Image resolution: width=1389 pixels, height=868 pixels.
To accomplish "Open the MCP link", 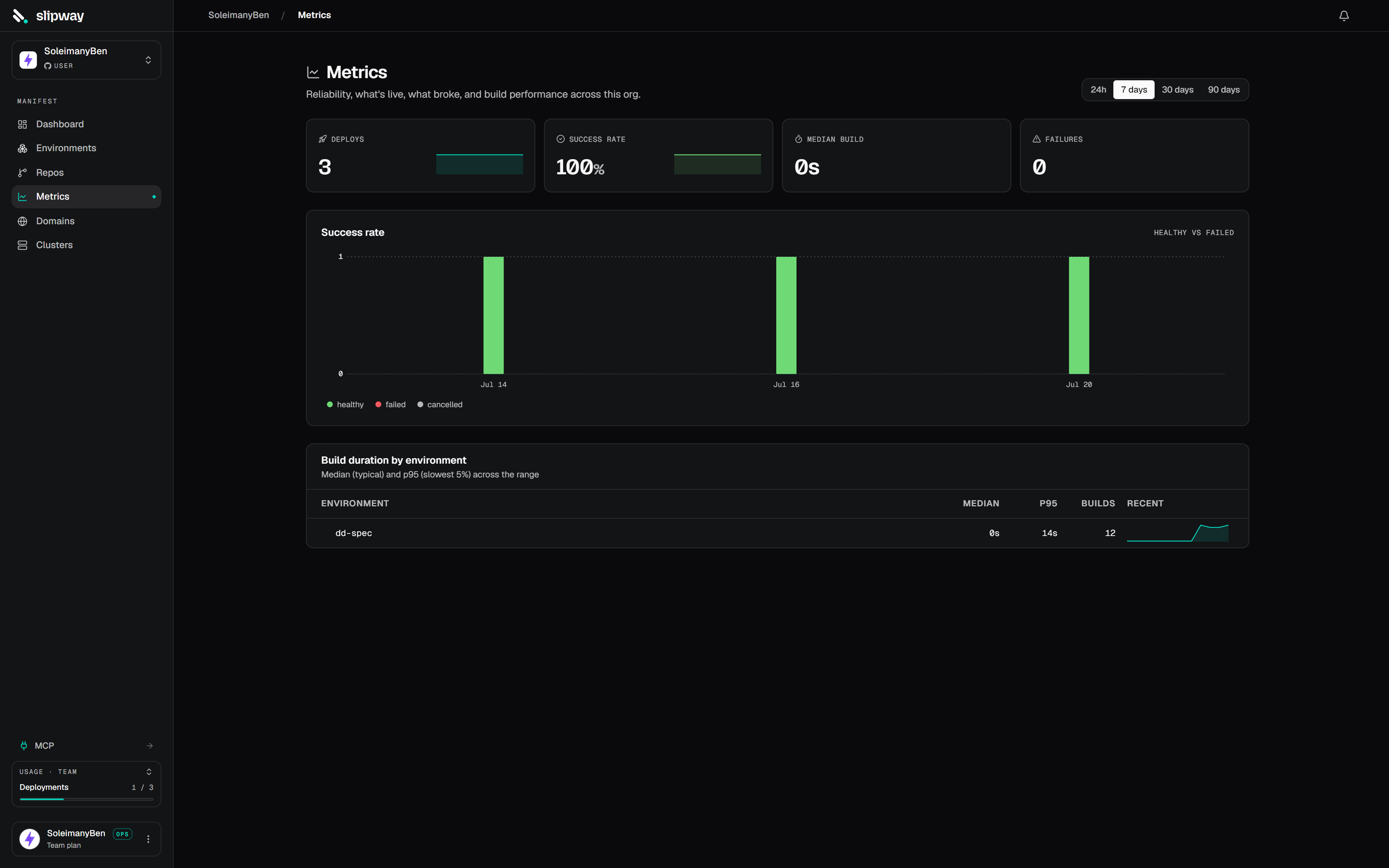I will click(86, 746).
